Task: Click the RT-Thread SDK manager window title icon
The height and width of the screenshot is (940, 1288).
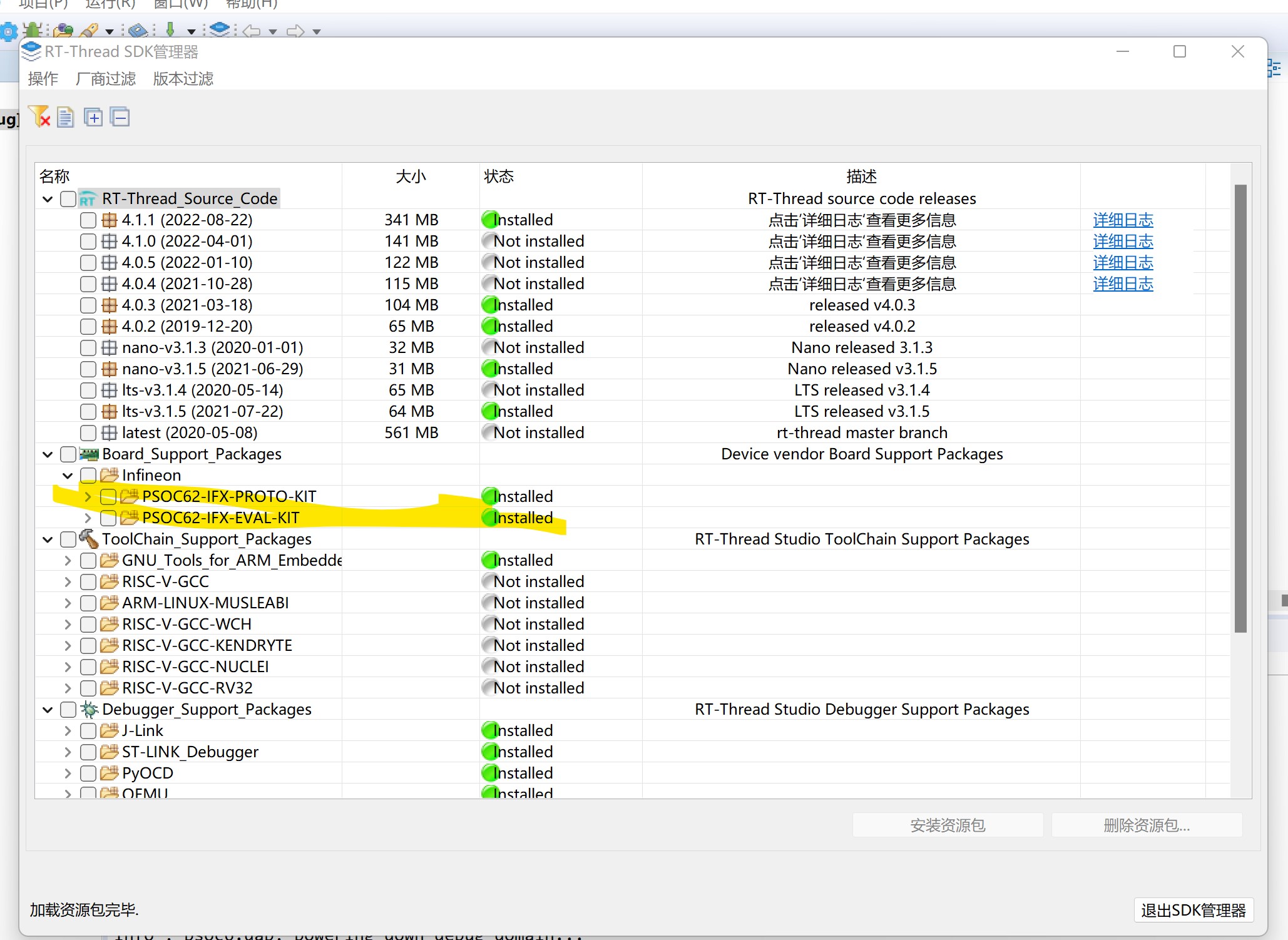Action: pos(31,51)
